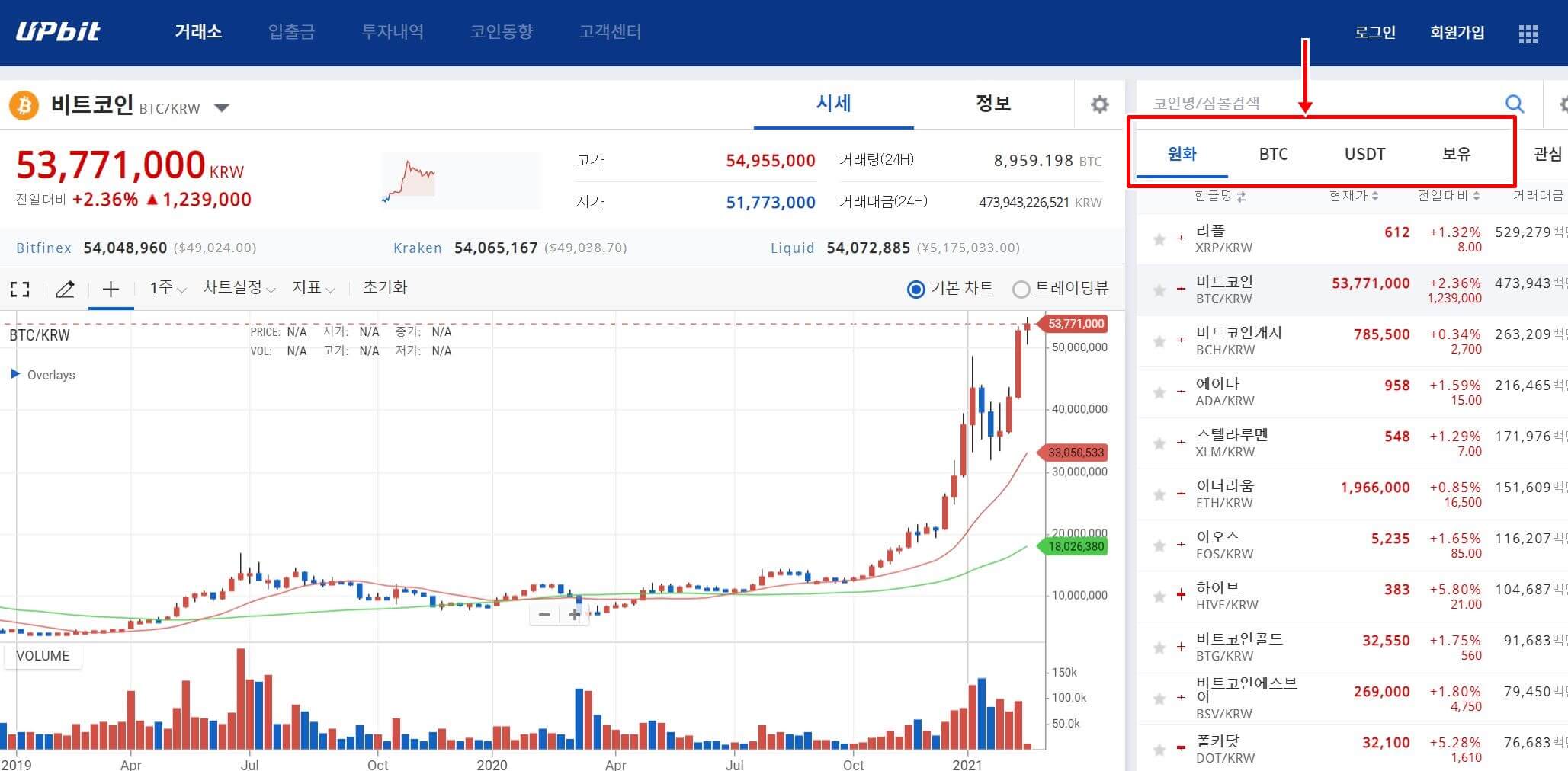Favorite star for 리플 XRP/KRW

click(x=1159, y=240)
